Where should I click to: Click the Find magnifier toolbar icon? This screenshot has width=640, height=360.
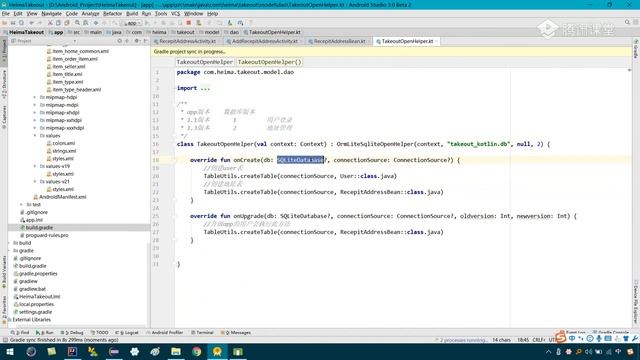click(x=77, y=23)
